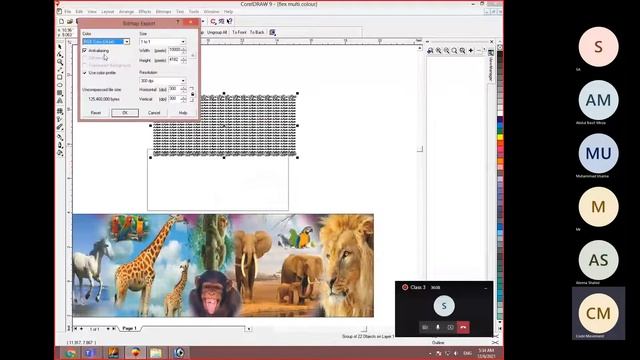The height and width of the screenshot is (360, 640).
Task: Open Chrome from the taskbar
Action: [71, 353]
